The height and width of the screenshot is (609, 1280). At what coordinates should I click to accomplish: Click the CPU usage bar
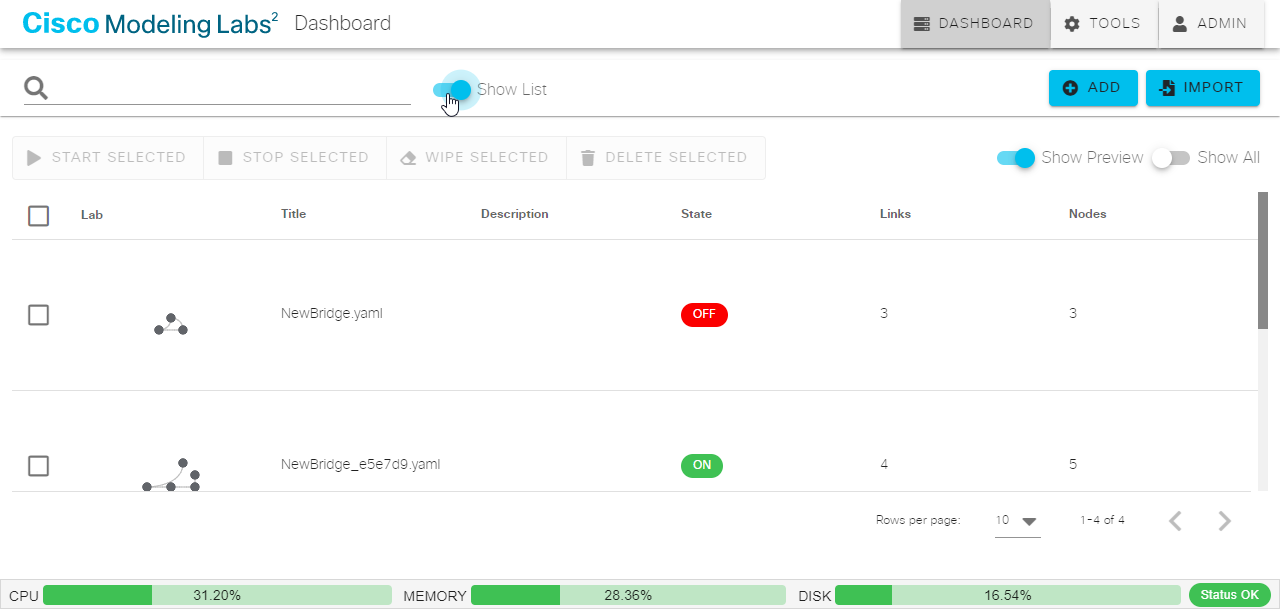point(217,595)
